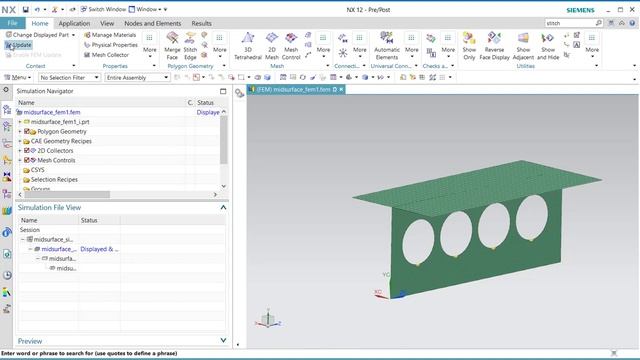The width and height of the screenshot is (640, 360).
Task: Switch to the Application ribbon tab
Action: pos(74,23)
